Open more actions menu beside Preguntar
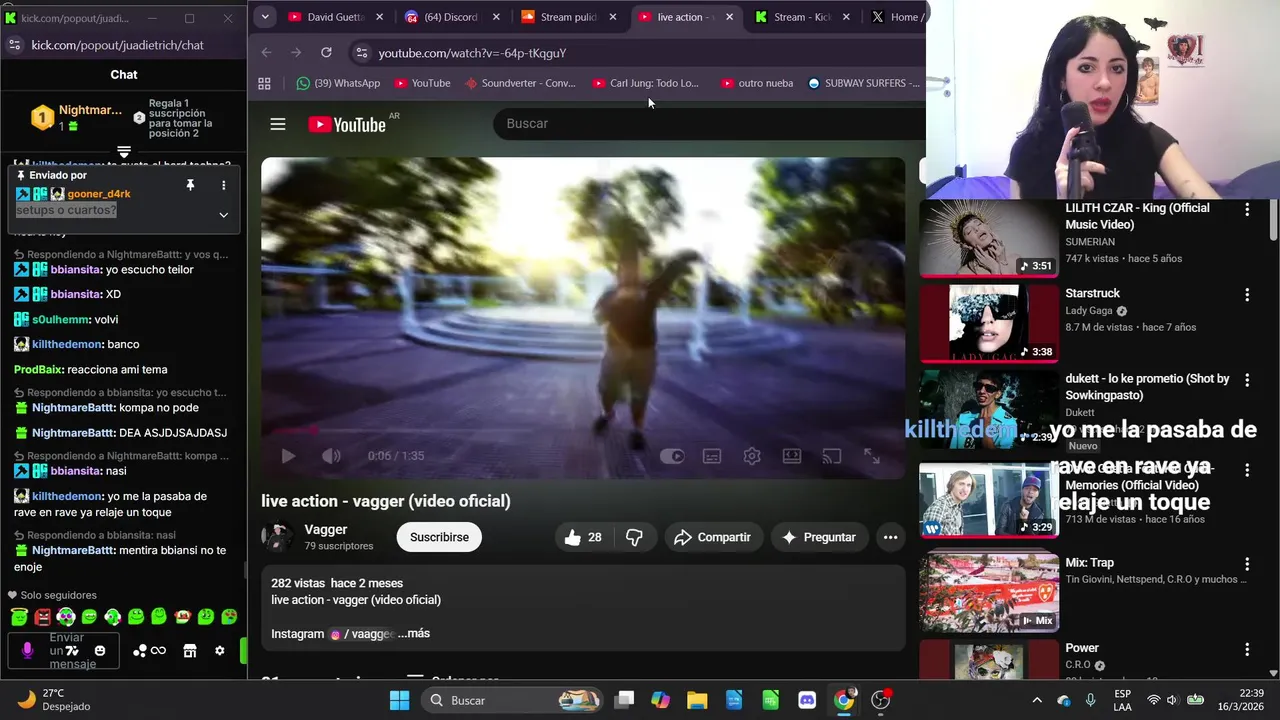1280x720 pixels. point(890,537)
